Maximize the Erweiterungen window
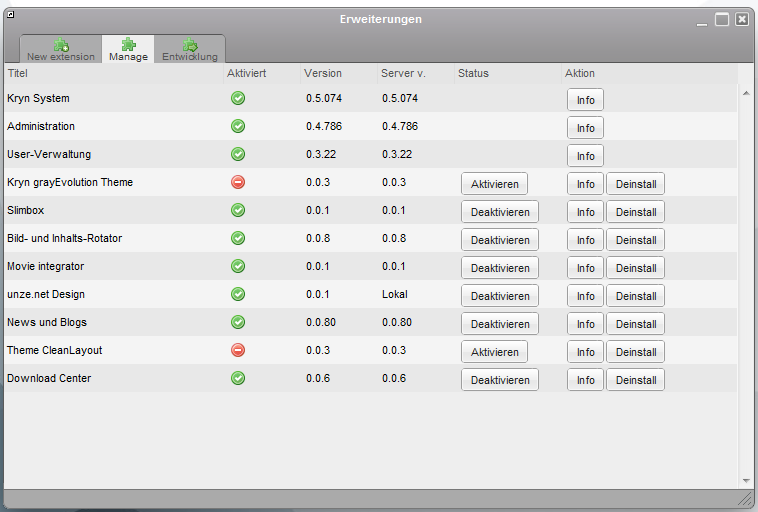The width and height of the screenshot is (758, 512). click(722, 19)
